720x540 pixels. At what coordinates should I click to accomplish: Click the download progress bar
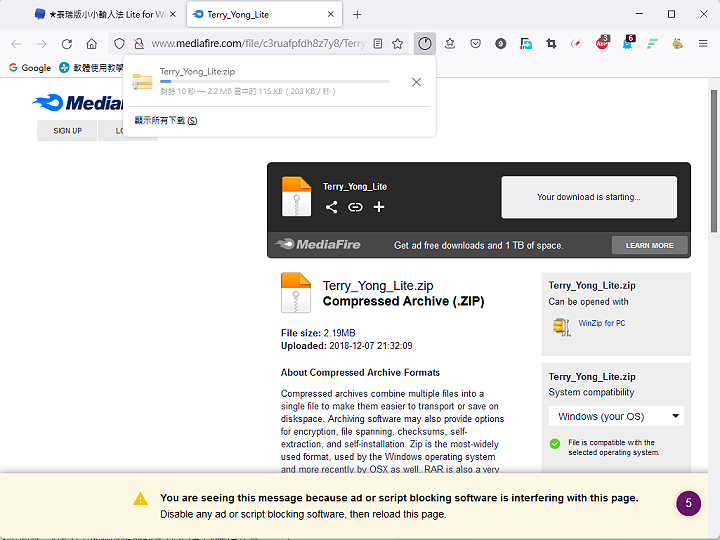pyautogui.click(x=275, y=81)
